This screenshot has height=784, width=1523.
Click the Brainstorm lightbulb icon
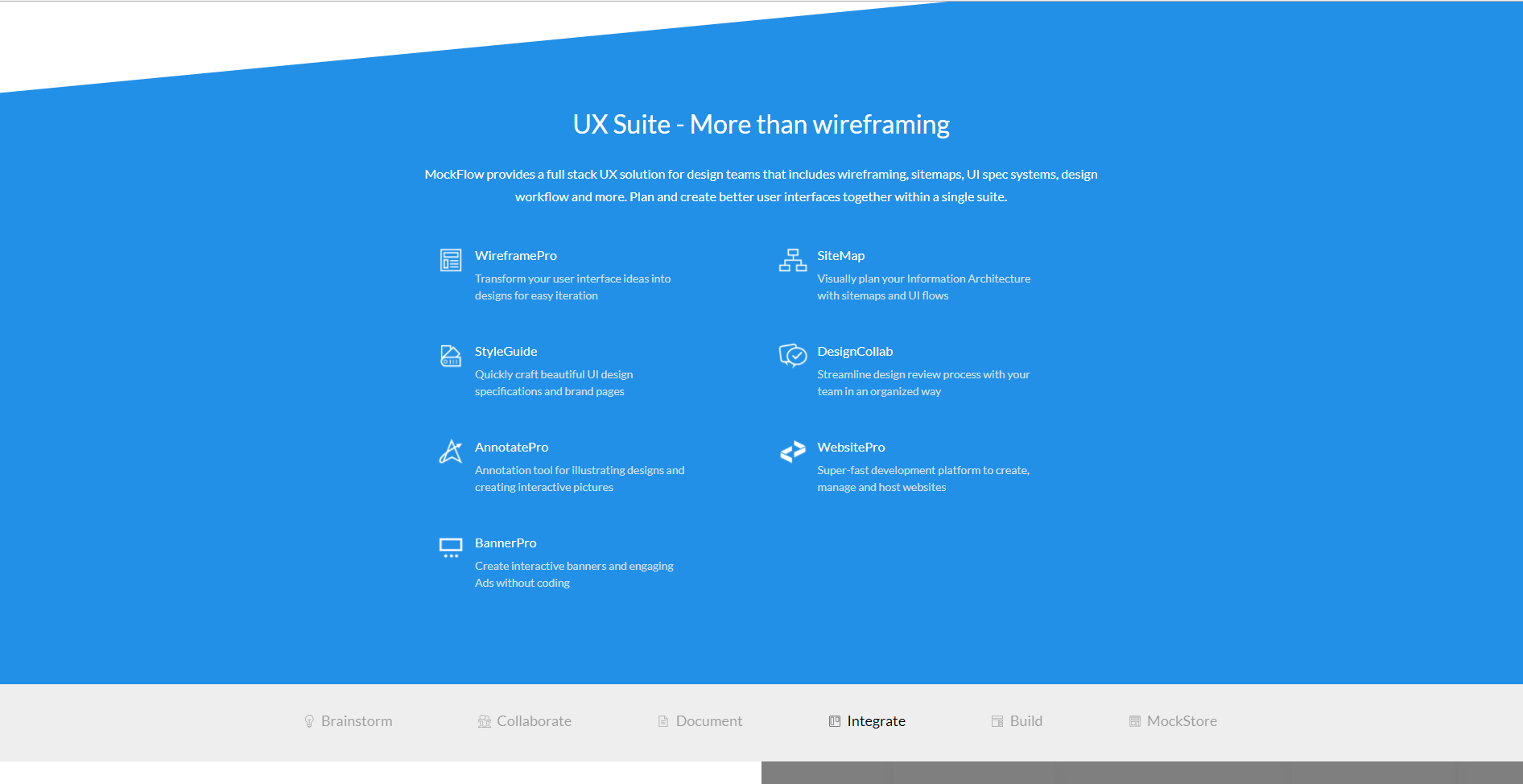309,721
